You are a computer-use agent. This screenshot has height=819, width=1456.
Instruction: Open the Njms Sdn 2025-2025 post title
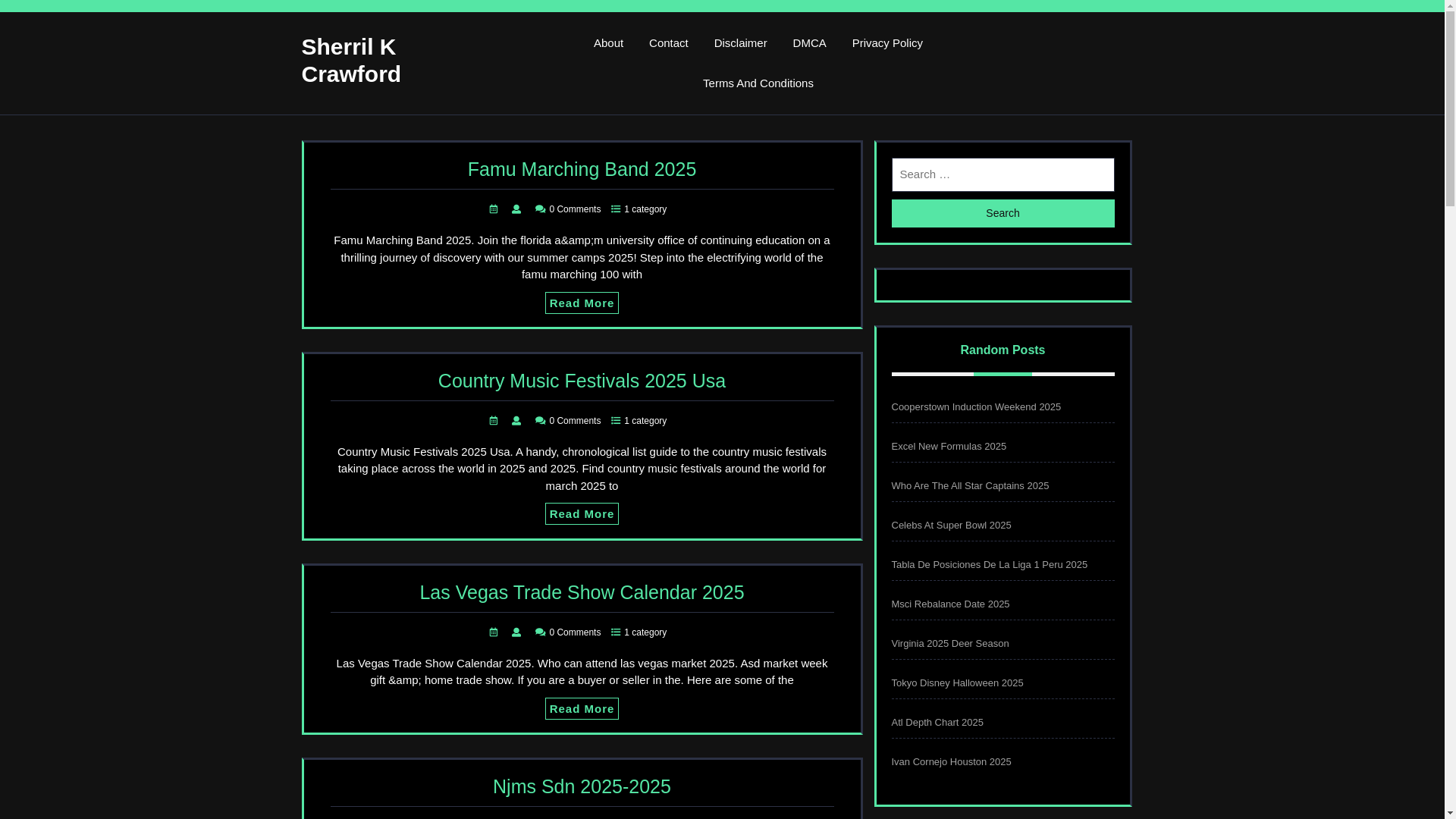582,786
